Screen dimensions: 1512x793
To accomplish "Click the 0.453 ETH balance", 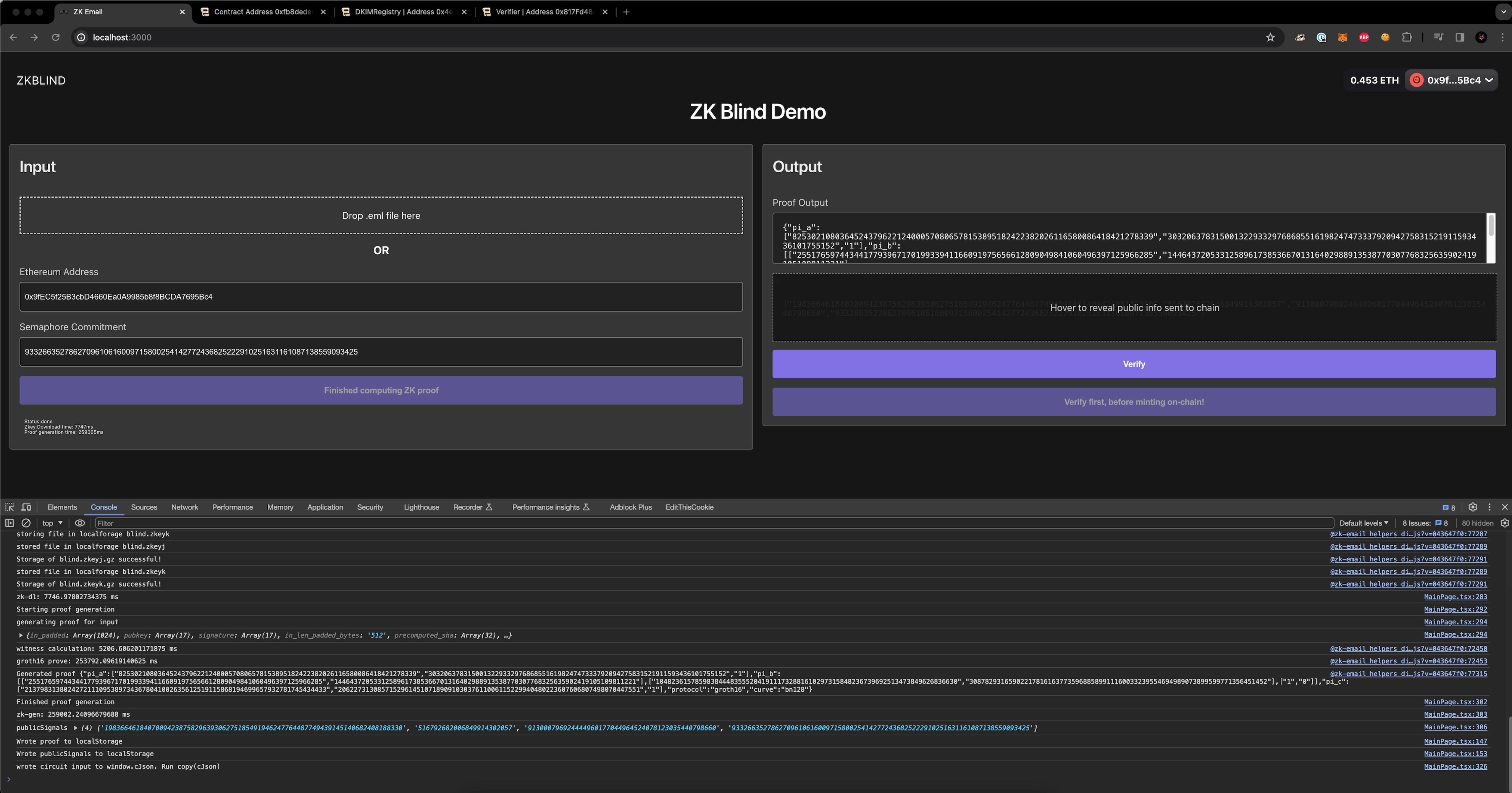I will (x=1374, y=80).
